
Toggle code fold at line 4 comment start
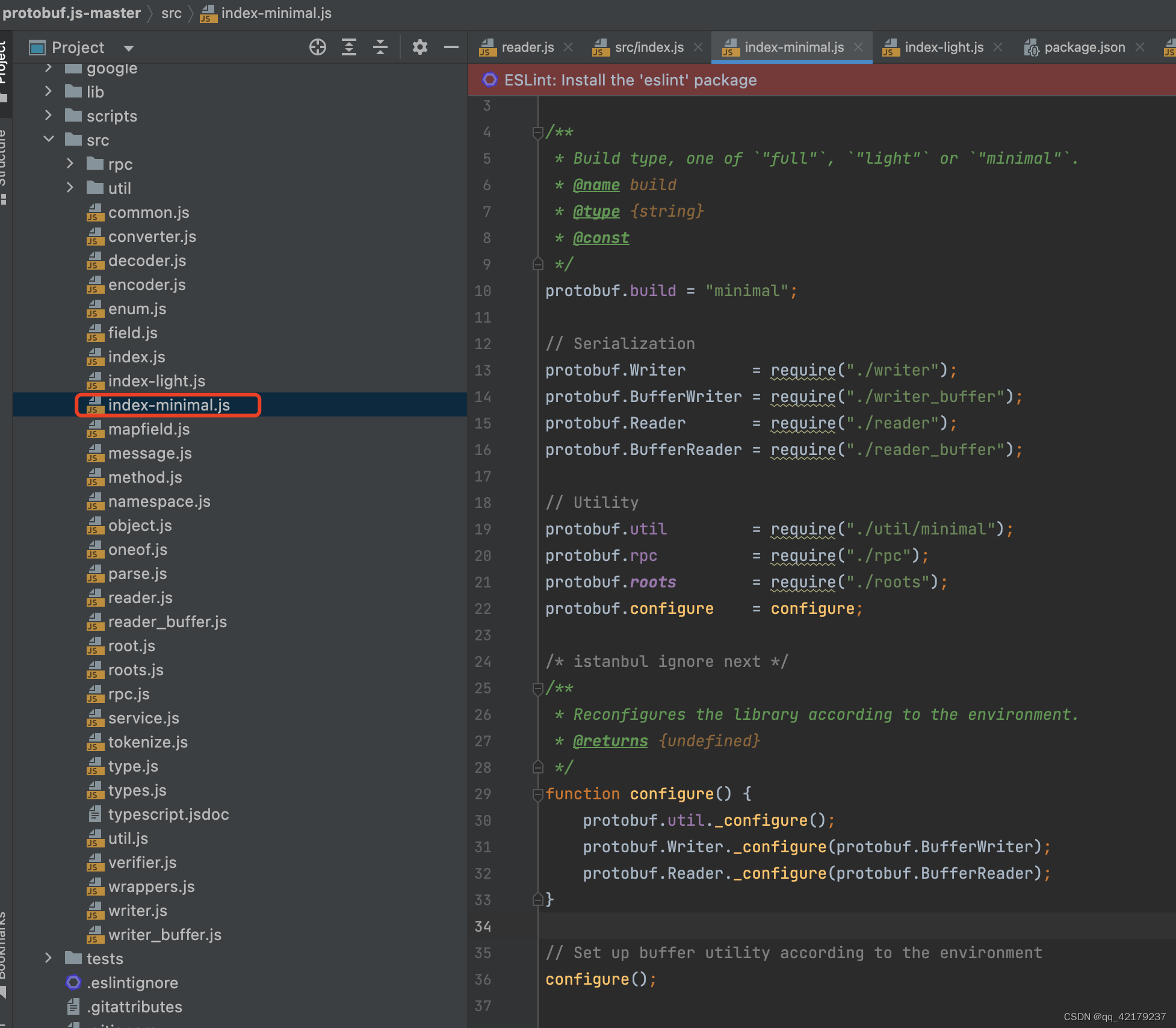click(x=537, y=132)
